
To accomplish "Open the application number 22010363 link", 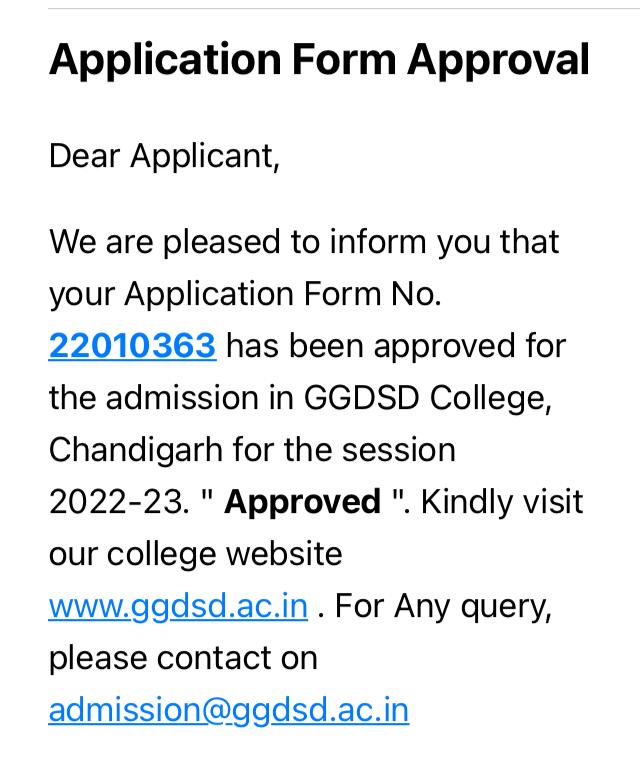I will click(132, 346).
